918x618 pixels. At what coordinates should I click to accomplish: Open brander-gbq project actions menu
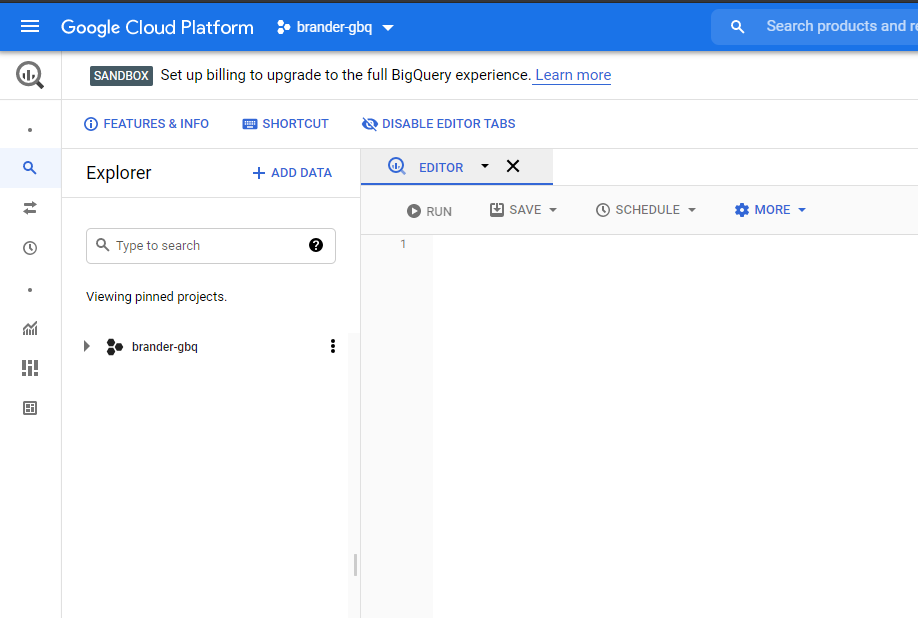click(333, 346)
